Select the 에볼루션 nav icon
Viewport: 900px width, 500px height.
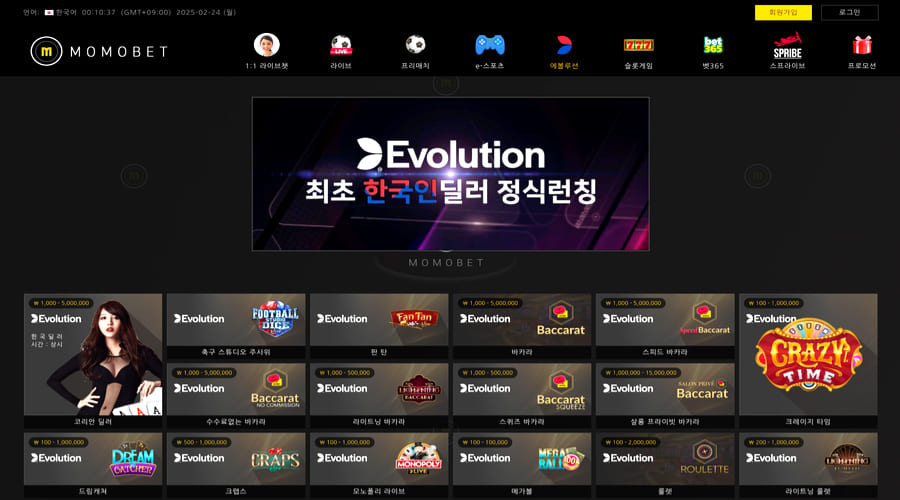tap(564, 45)
